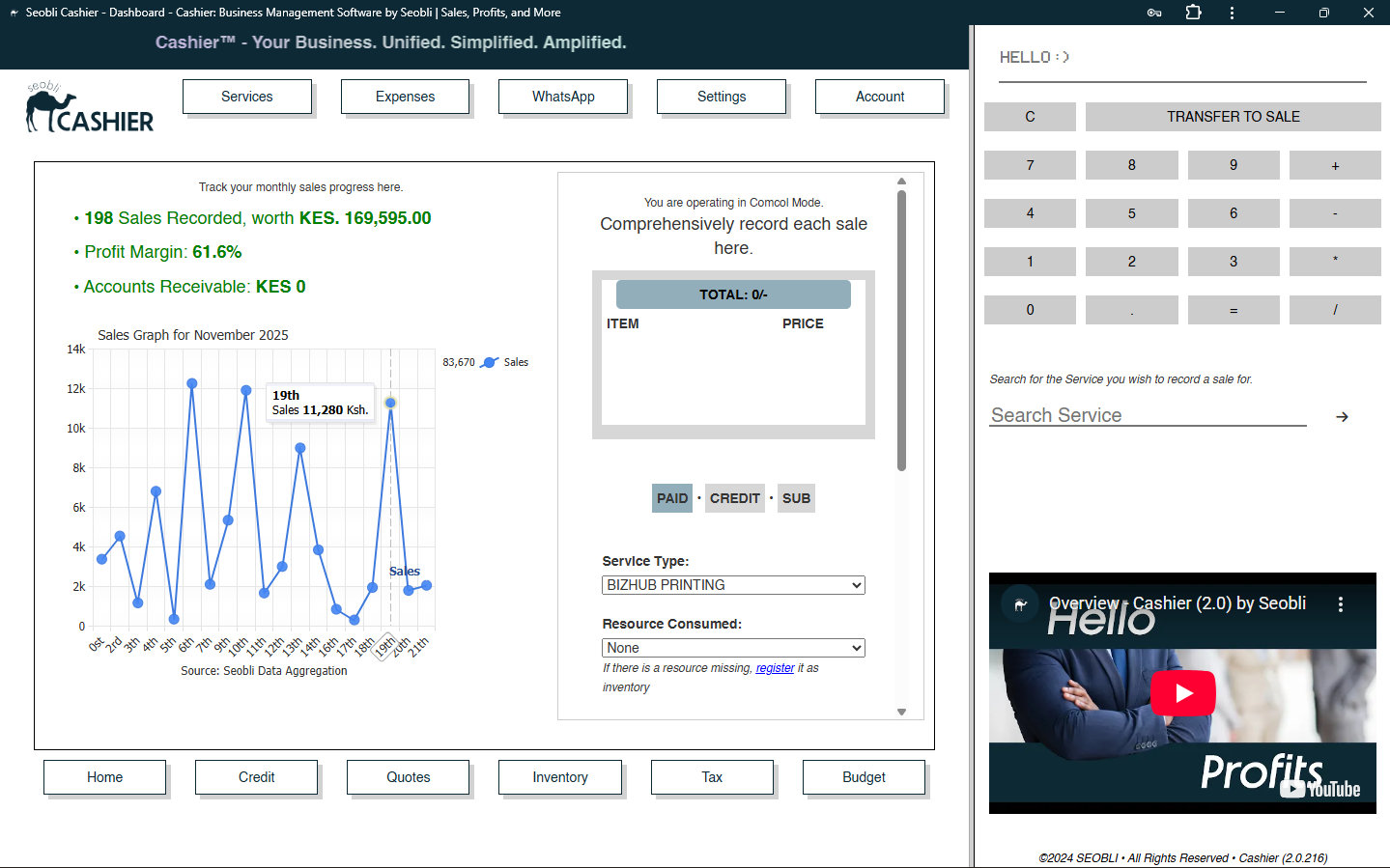Open the YouTube video more options menu
Viewport: 1390px width, 868px height.
[x=1340, y=604]
